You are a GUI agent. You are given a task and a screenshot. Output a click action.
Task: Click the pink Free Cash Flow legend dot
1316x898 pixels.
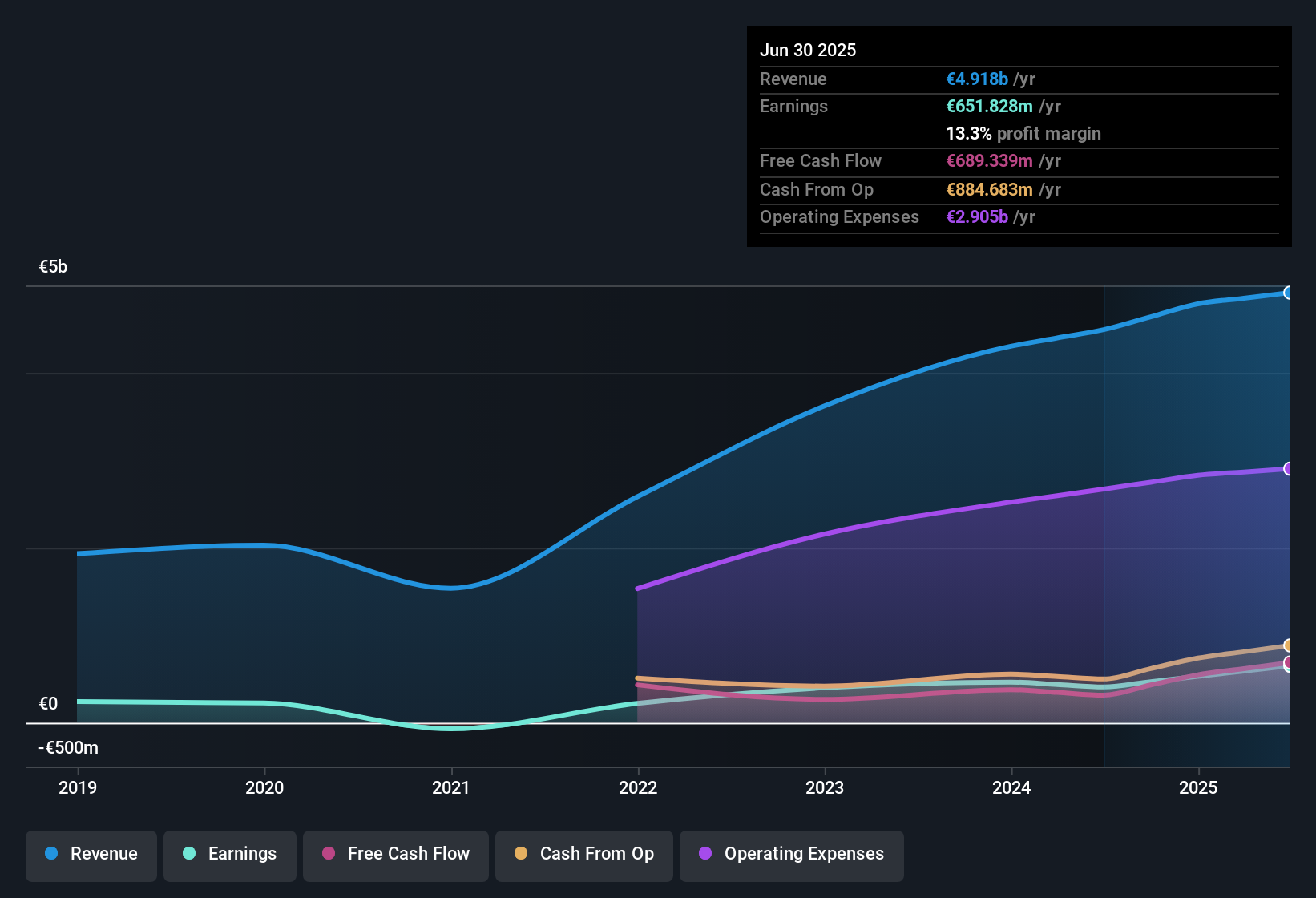[x=326, y=855]
